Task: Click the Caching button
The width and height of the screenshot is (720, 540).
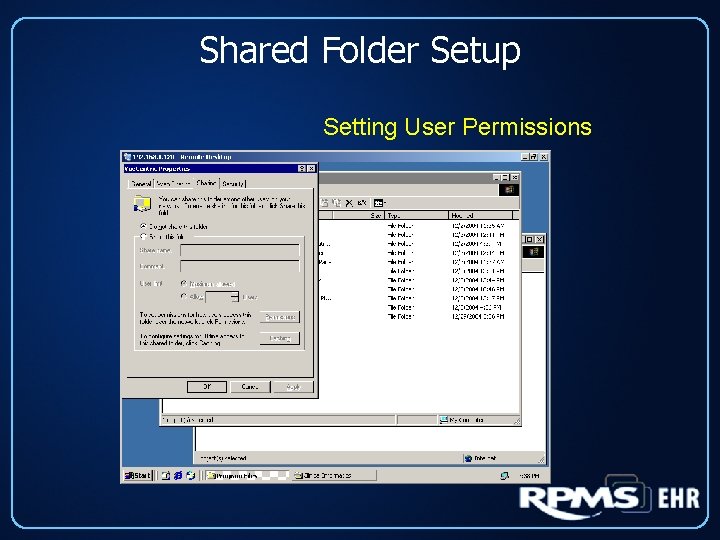Action: [x=280, y=338]
